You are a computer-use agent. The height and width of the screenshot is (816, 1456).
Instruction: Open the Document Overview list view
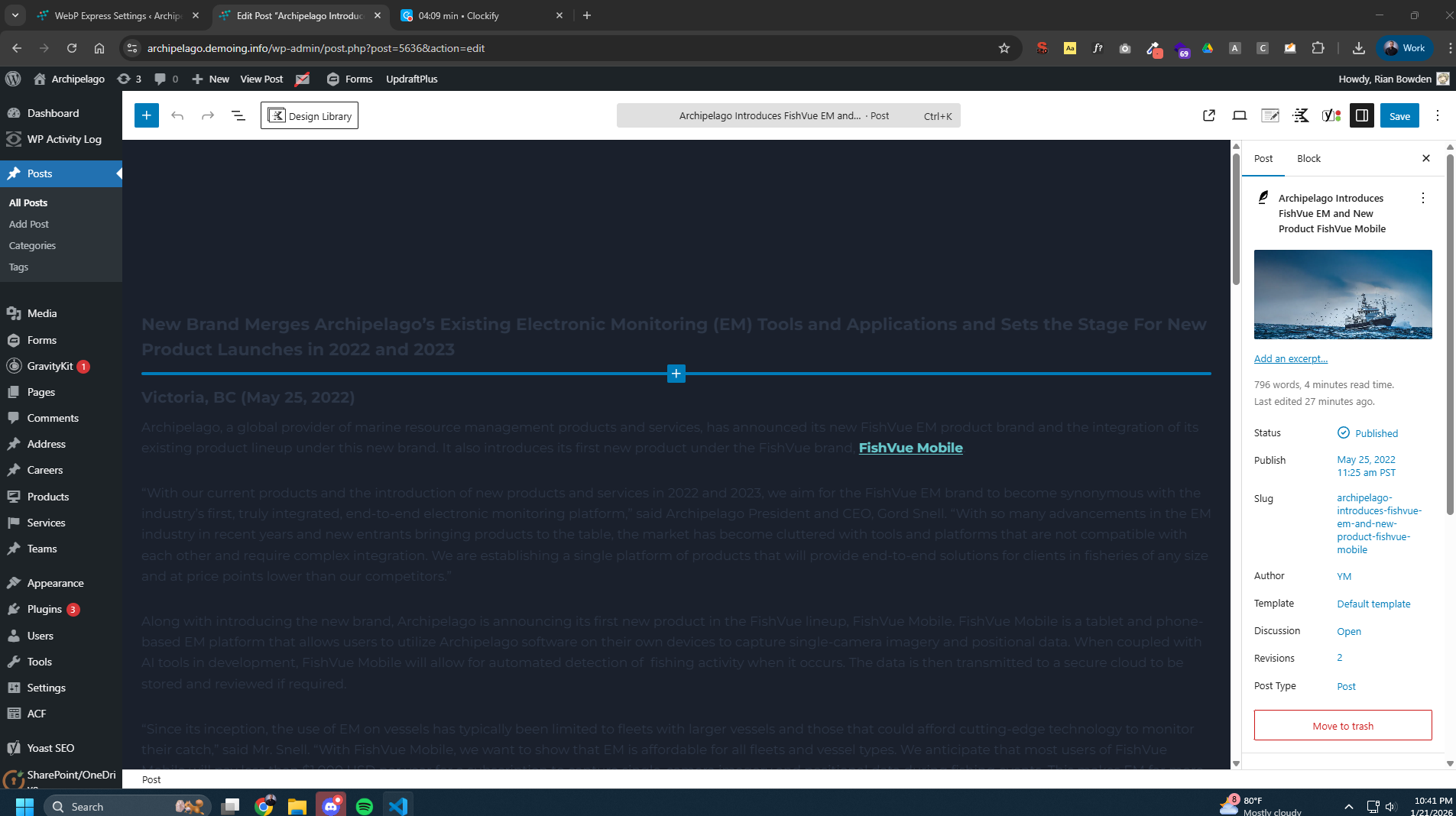238,115
